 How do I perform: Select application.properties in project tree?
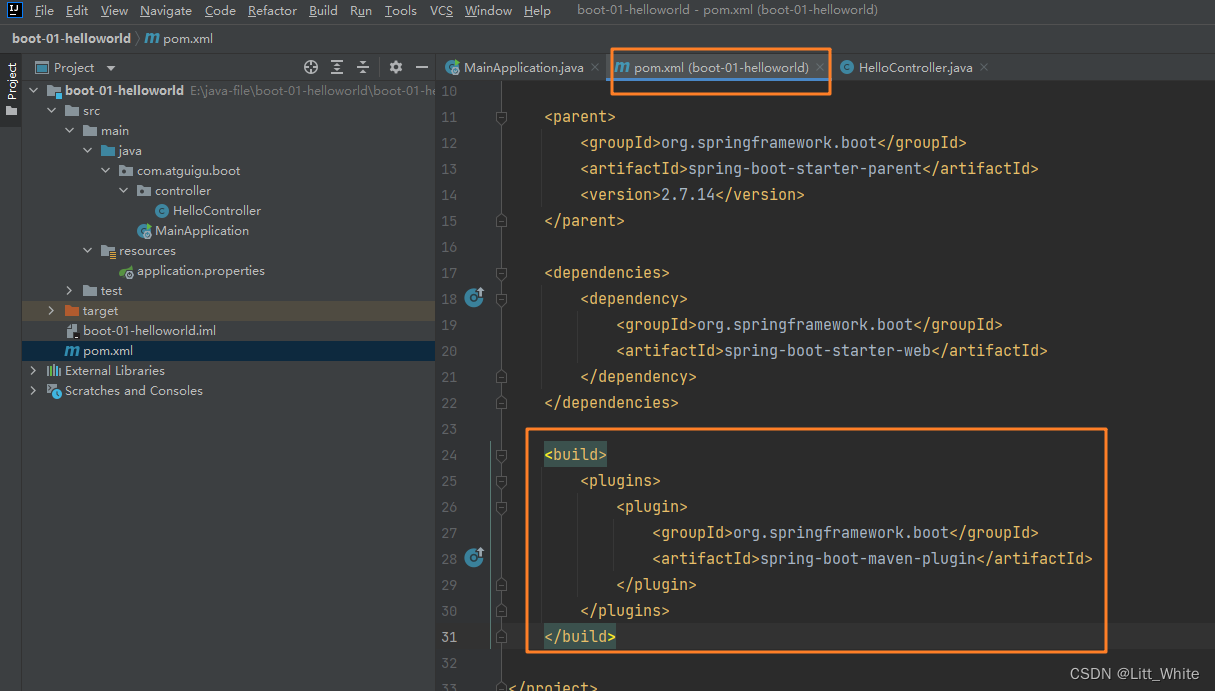tap(201, 271)
